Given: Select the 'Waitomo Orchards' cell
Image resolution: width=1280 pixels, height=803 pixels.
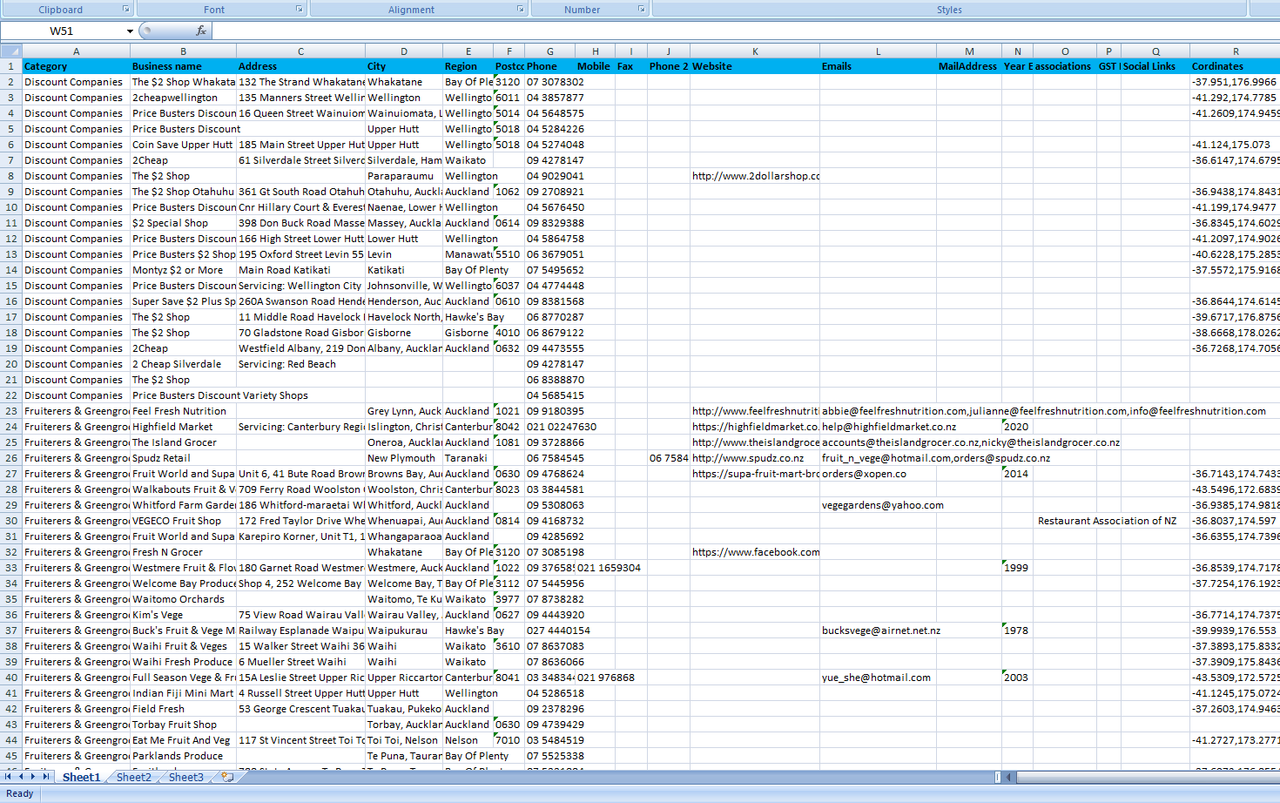Looking at the screenshot, I should click(183, 599).
